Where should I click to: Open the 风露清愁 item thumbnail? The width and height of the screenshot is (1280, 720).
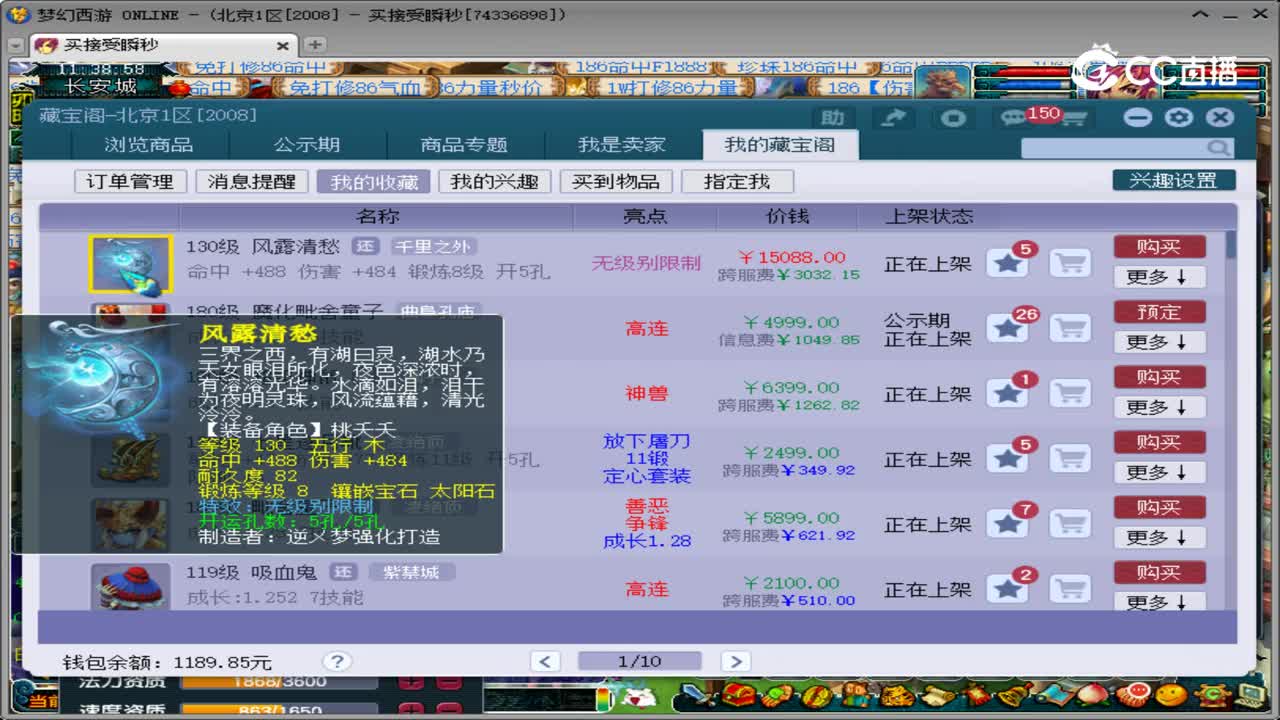coord(131,264)
